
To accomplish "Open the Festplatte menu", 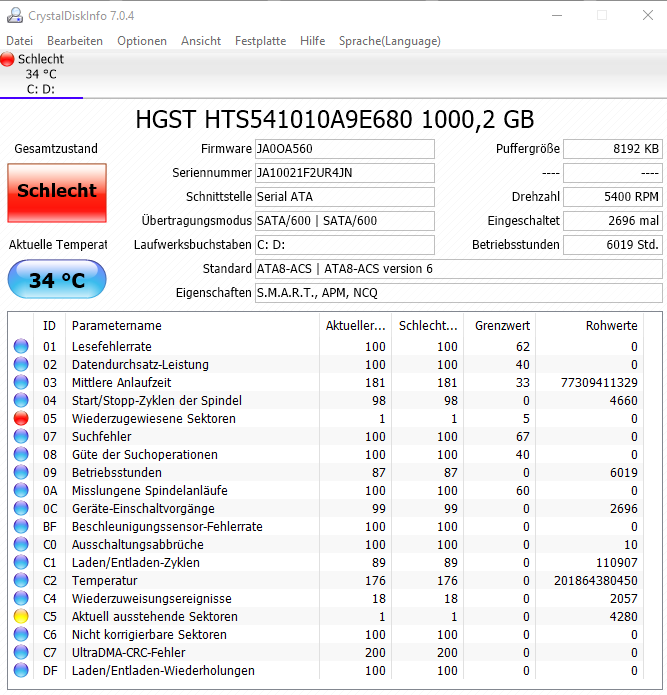I will click(x=260, y=41).
